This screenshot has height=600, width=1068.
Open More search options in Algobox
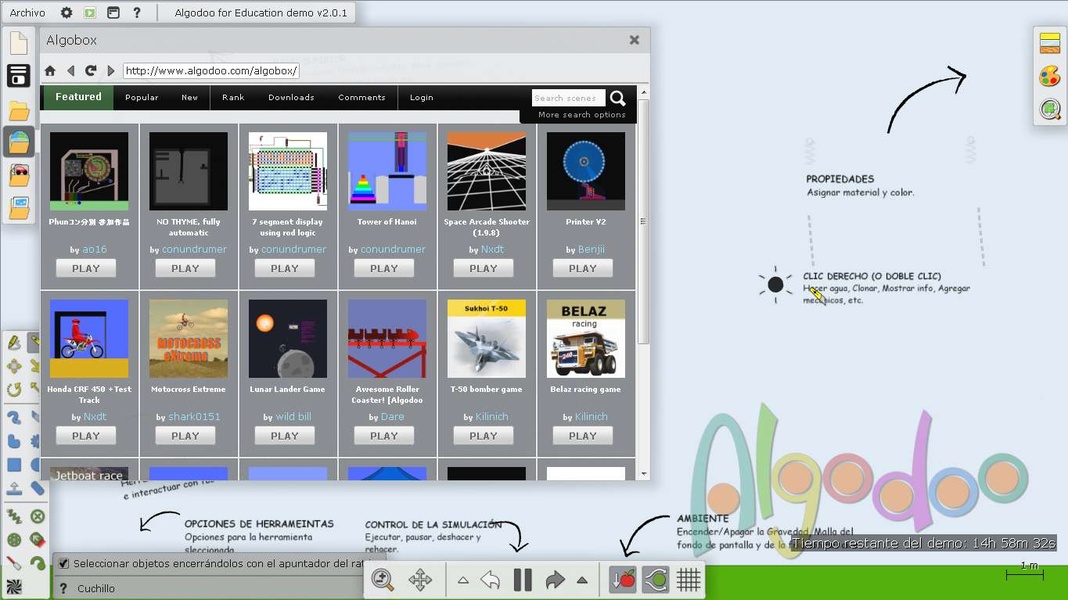580,114
